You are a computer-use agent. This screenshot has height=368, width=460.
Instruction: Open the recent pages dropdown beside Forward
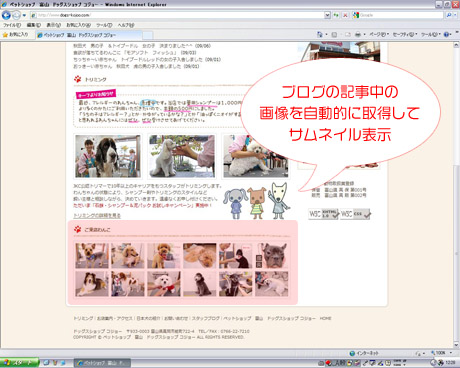coord(24,15)
